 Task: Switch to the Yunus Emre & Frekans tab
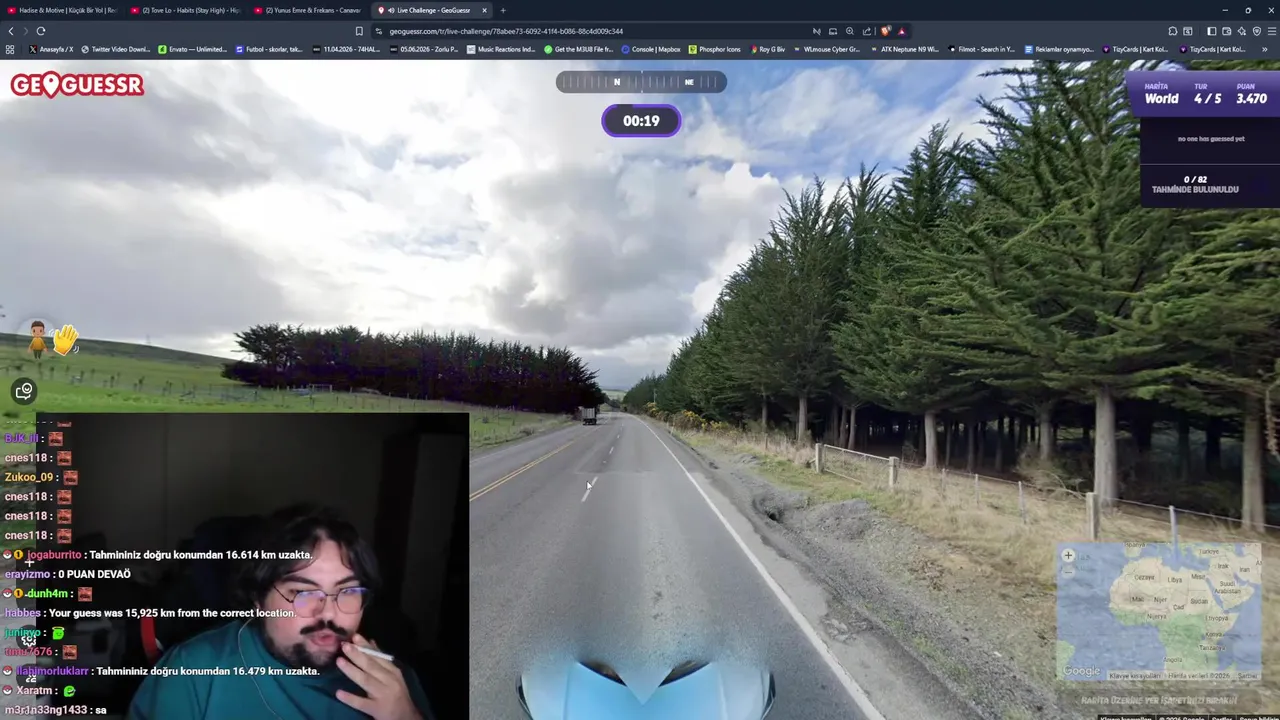(308, 10)
